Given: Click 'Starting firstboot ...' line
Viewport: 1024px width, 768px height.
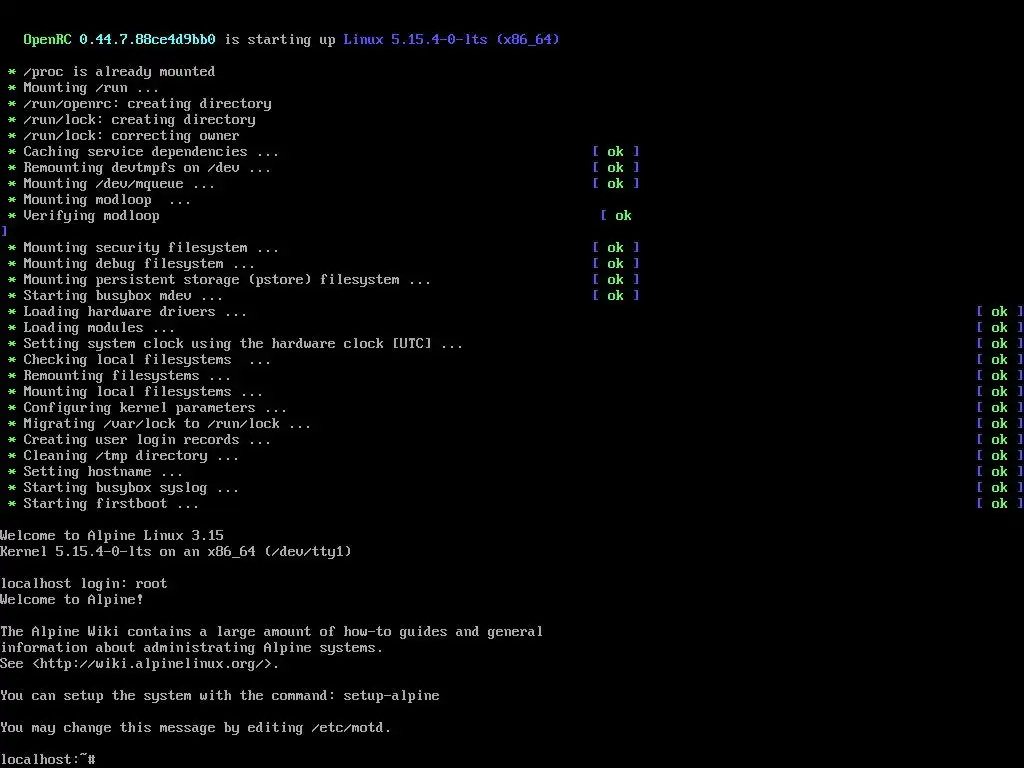Looking at the screenshot, I should [x=111, y=504].
